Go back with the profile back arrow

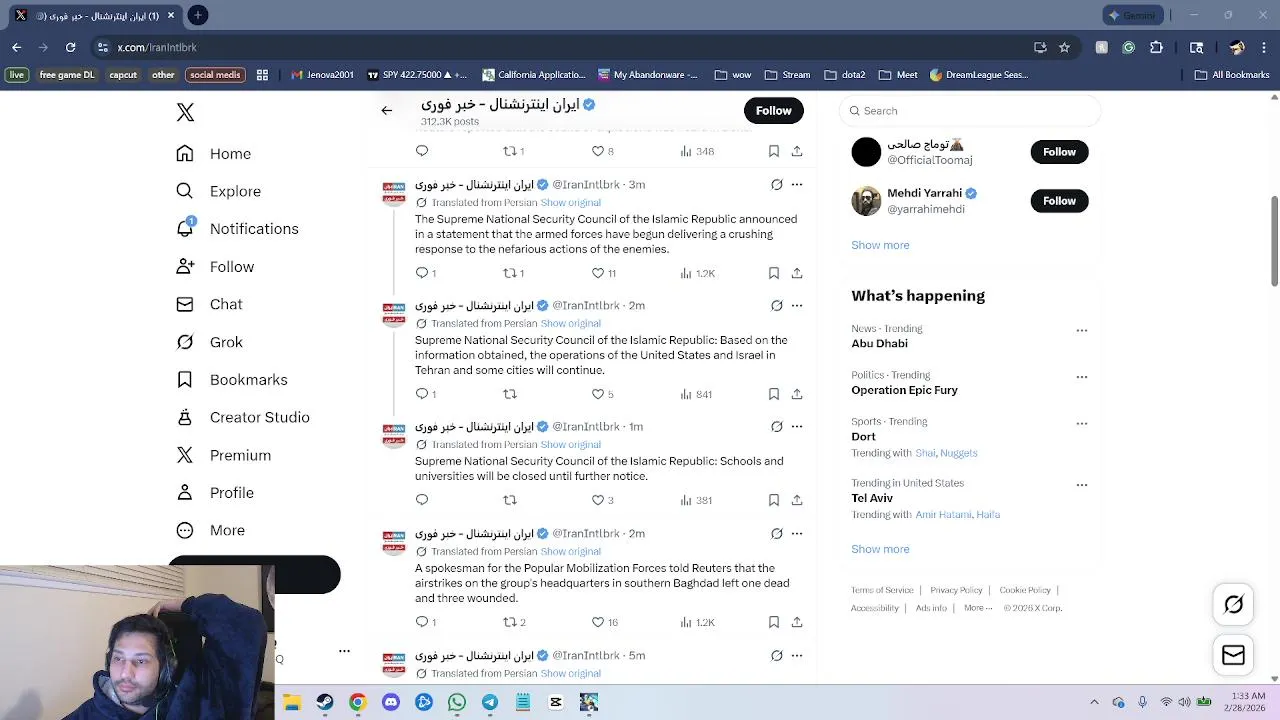pos(387,110)
